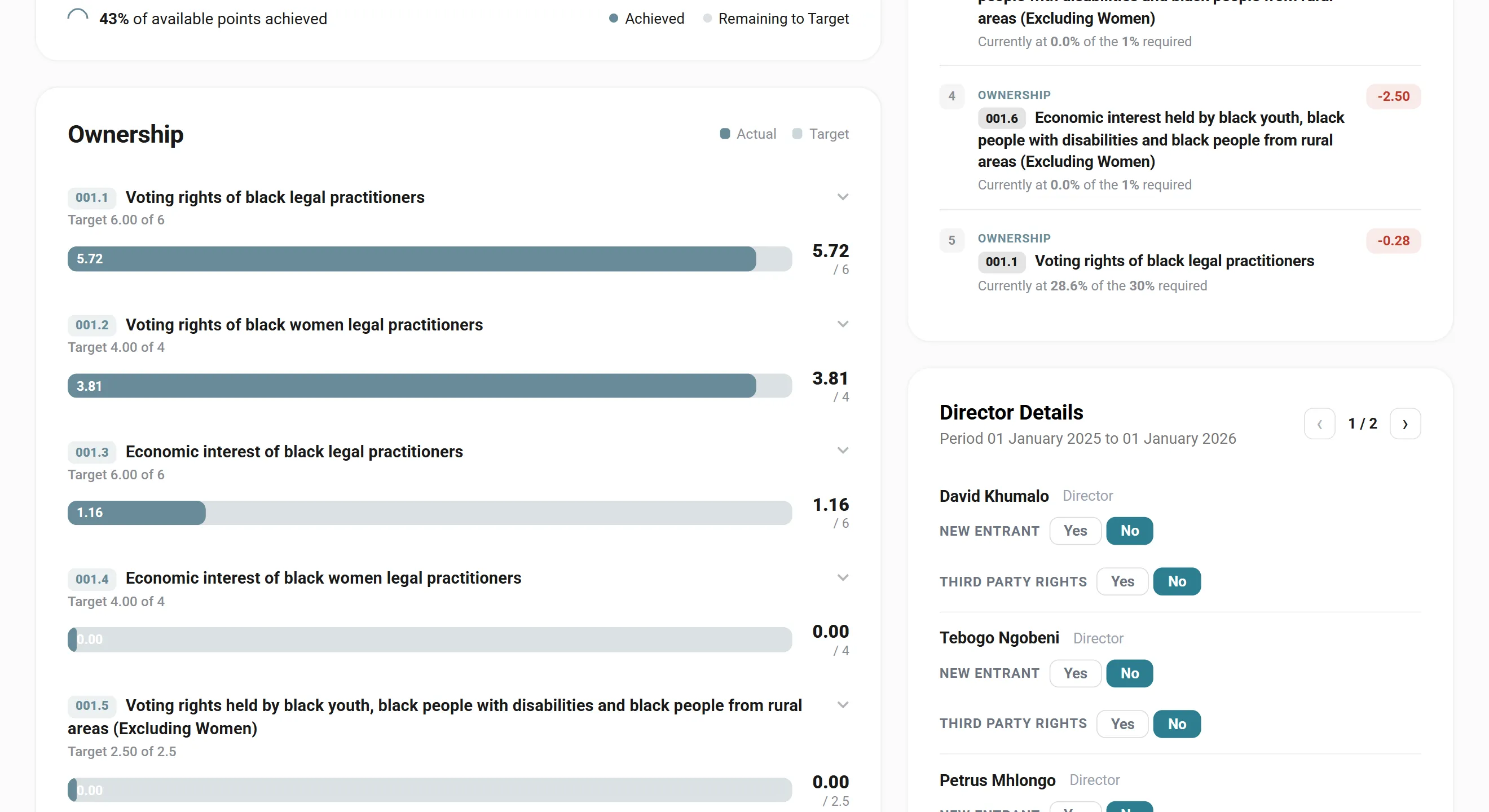The width and height of the screenshot is (1489, 812).
Task: Click the 001.4 zero-value progress bar
Action: click(429, 640)
